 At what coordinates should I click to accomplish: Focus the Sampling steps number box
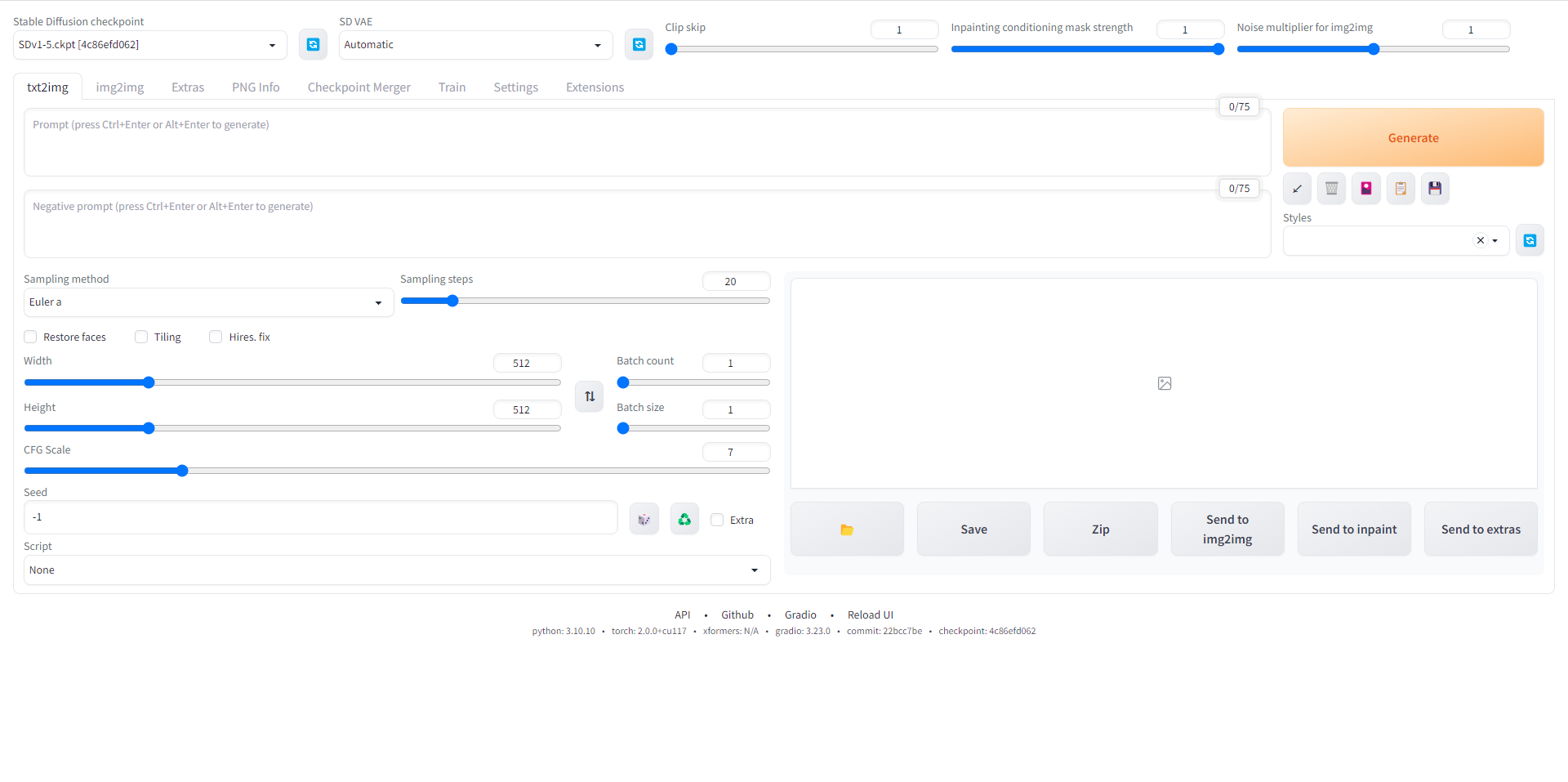736,281
